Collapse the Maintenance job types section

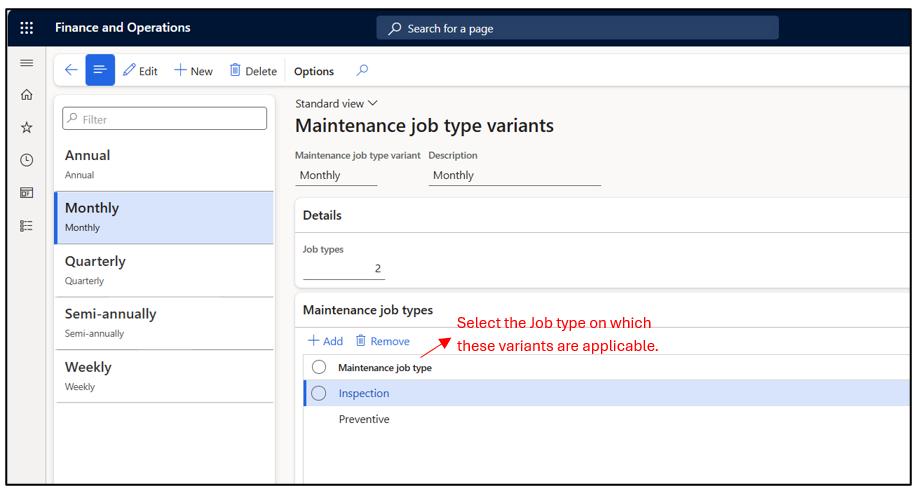pos(369,311)
